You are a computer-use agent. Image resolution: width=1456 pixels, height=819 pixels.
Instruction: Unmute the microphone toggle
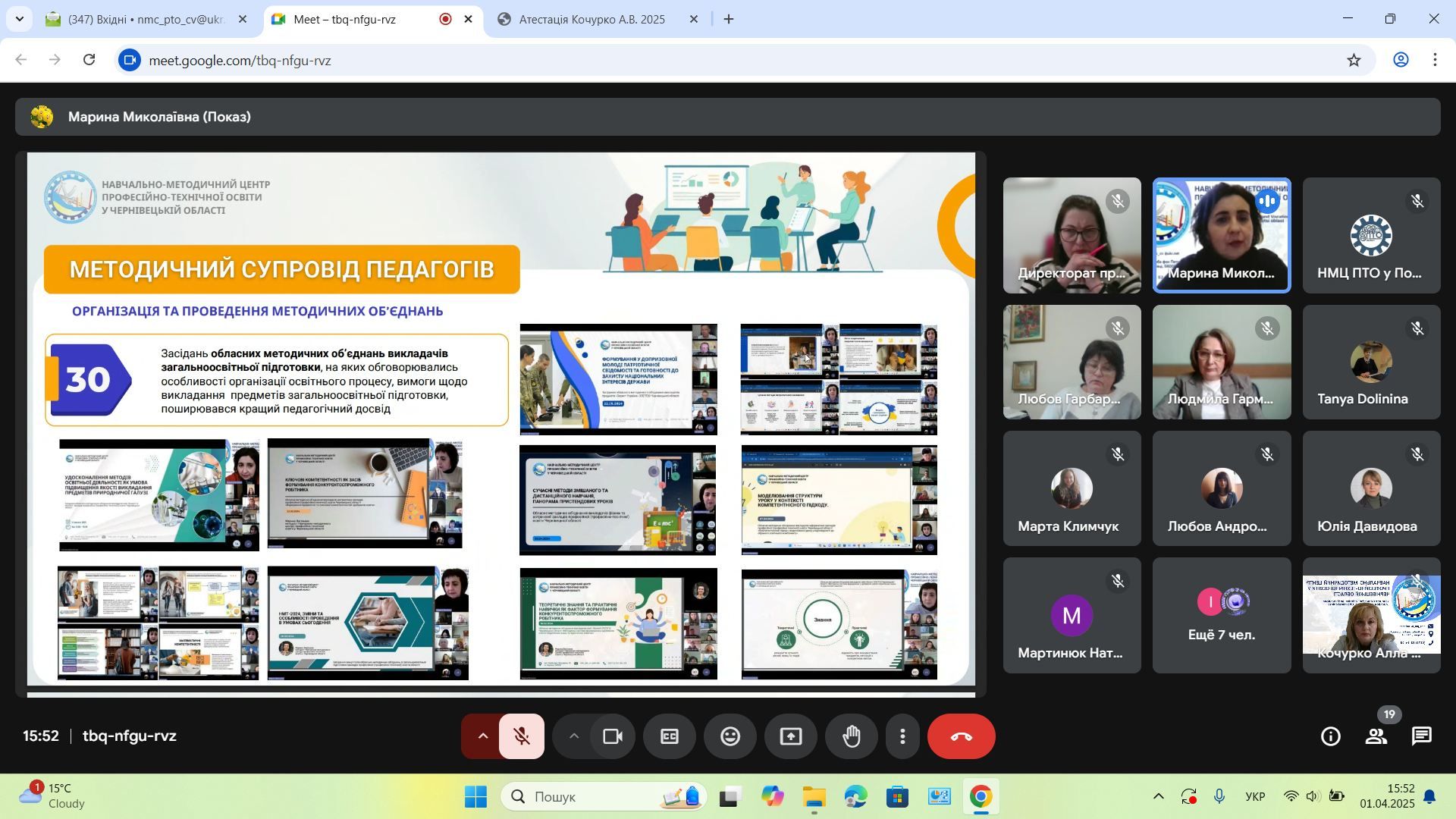pos(522,736)
